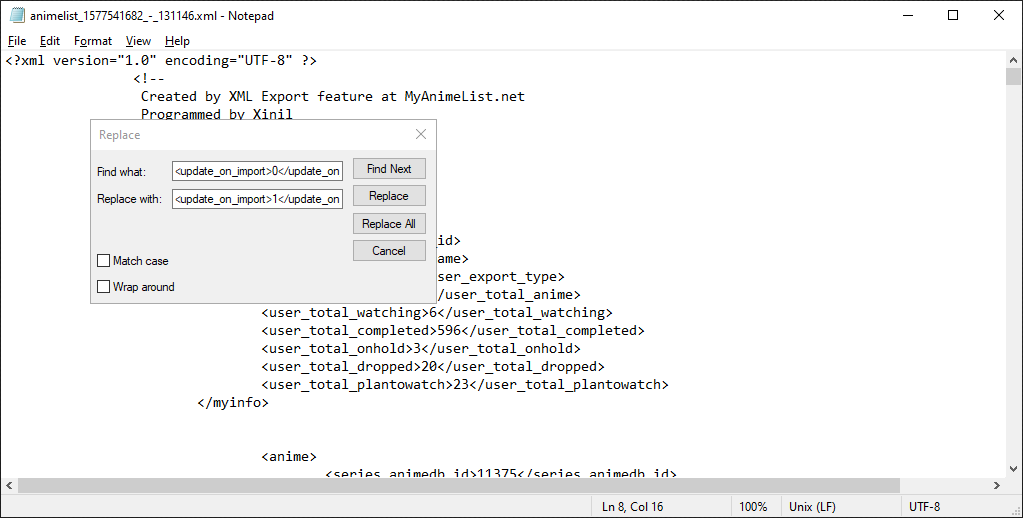The width and height of the screenshot is (1023, 518).
Task: Open the File menu
Action: [17, 41]
